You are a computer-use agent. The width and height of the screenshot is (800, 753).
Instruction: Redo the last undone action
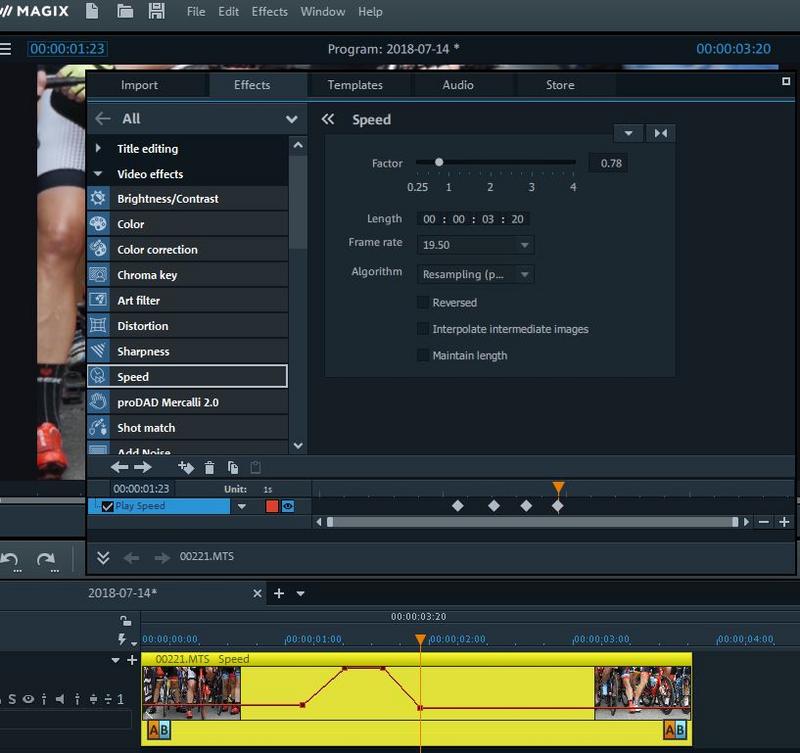click(47, 561)
